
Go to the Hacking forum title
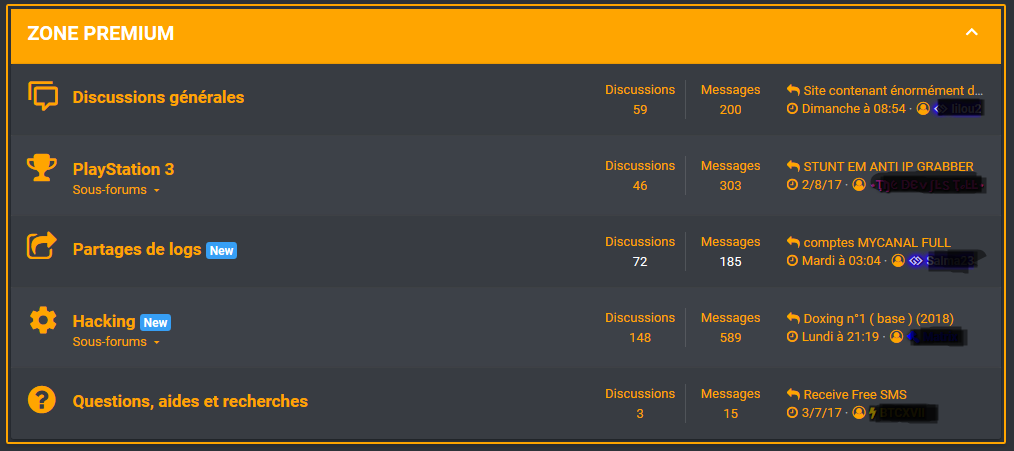coord(104,321)
